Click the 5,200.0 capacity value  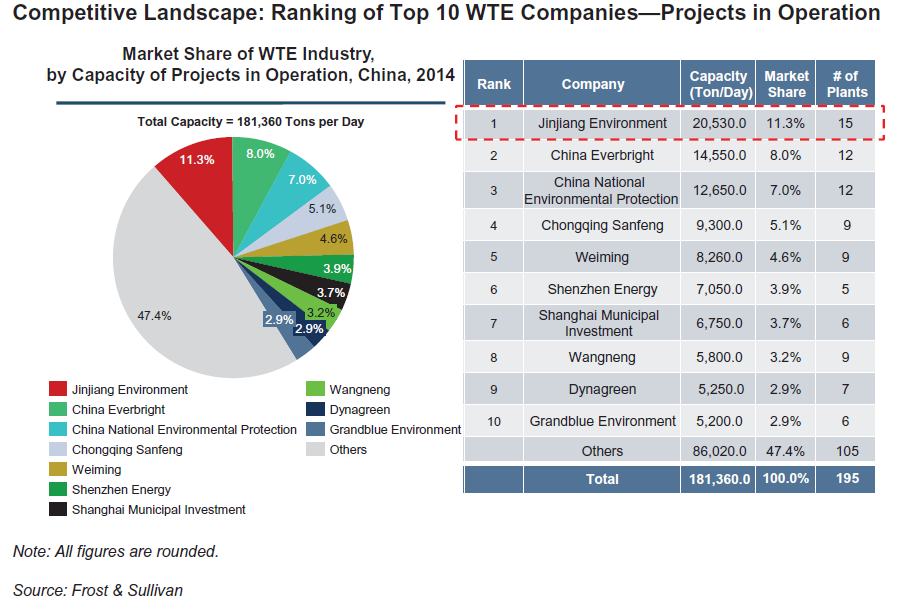pos(719,421)
